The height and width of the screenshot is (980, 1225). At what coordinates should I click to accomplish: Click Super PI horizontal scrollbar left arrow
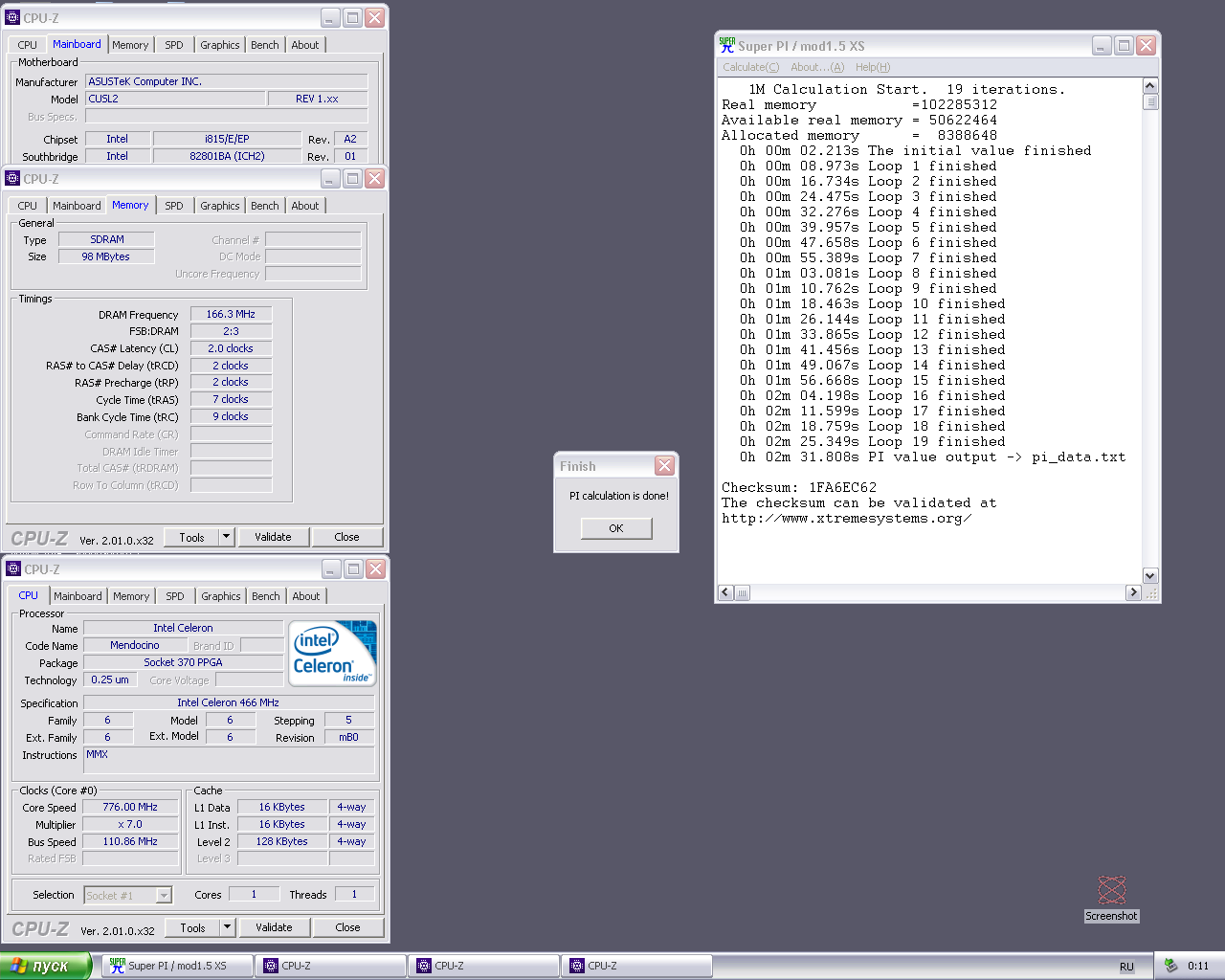(725, 592)
